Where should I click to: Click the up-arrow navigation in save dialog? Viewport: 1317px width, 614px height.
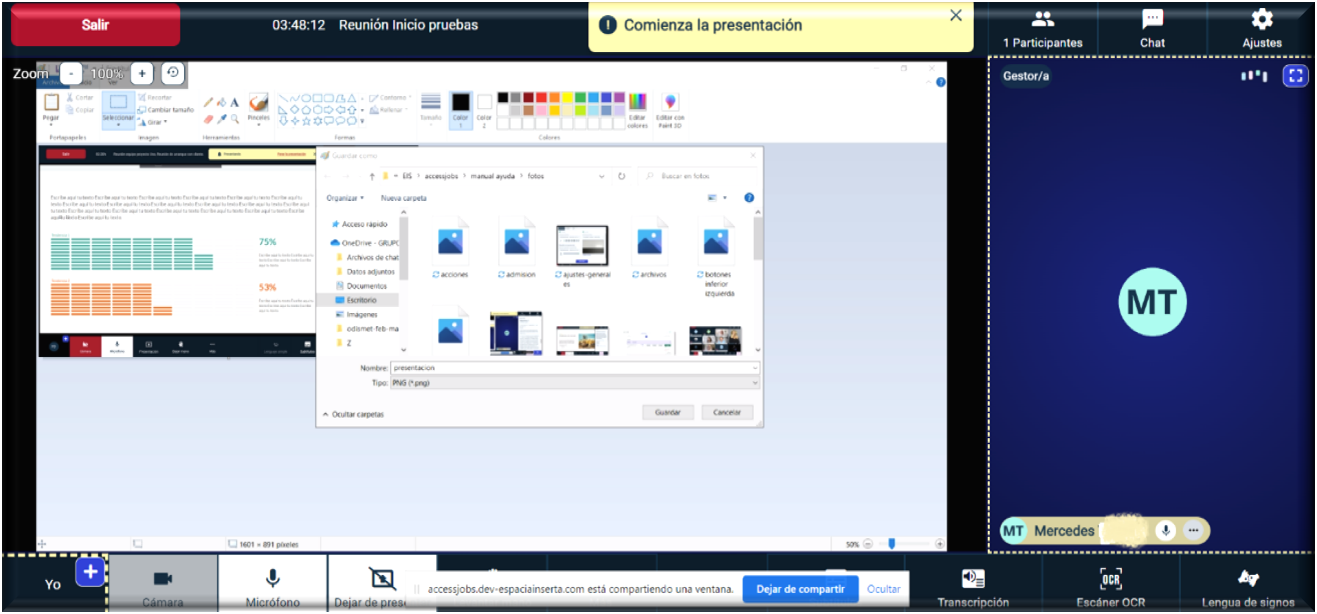point(372,176)
